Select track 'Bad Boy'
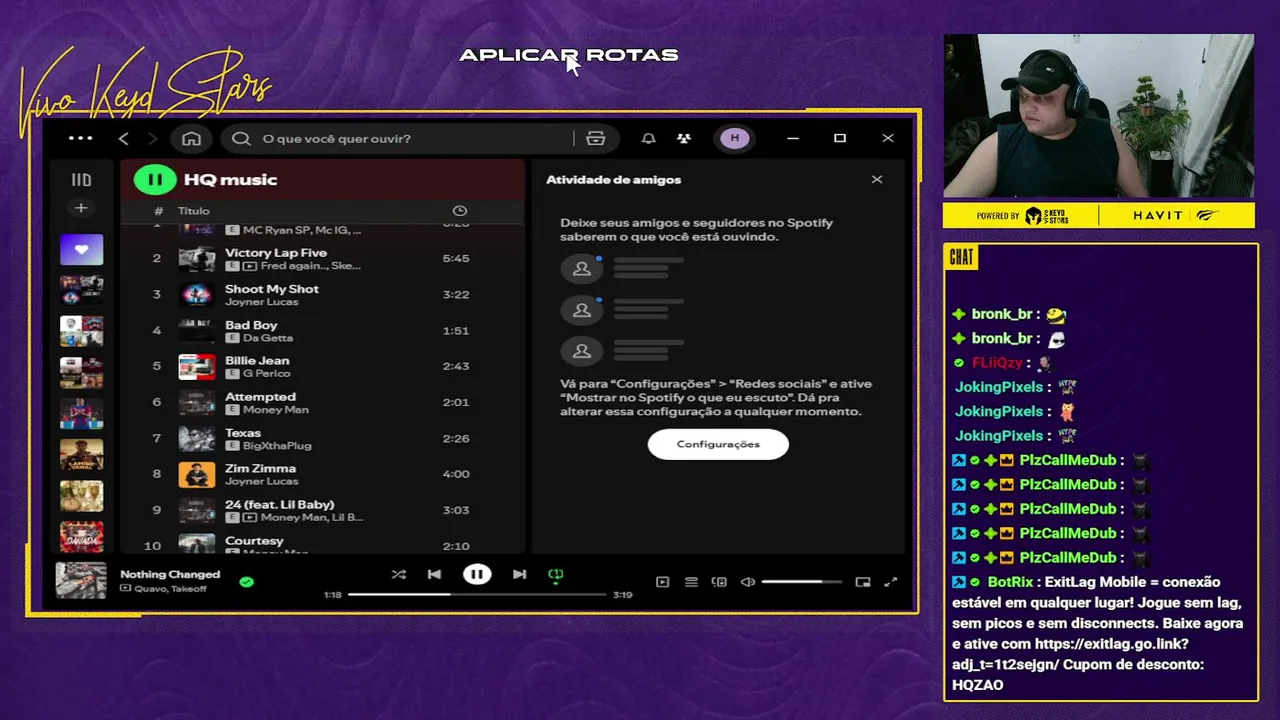Screen dimensions: 1280x720 pyautogui.click(x=251, y=325)
